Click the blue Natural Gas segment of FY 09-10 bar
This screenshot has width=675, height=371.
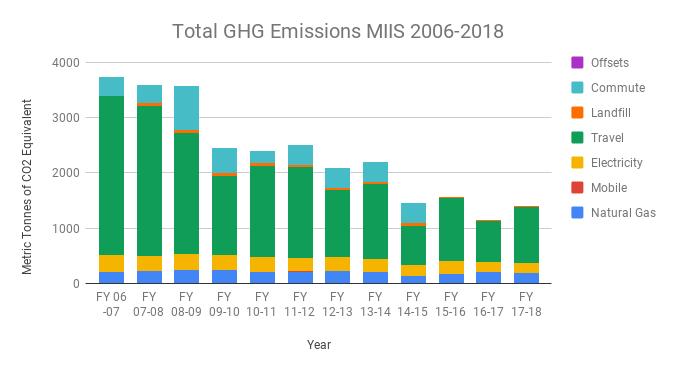pos(224,277)
